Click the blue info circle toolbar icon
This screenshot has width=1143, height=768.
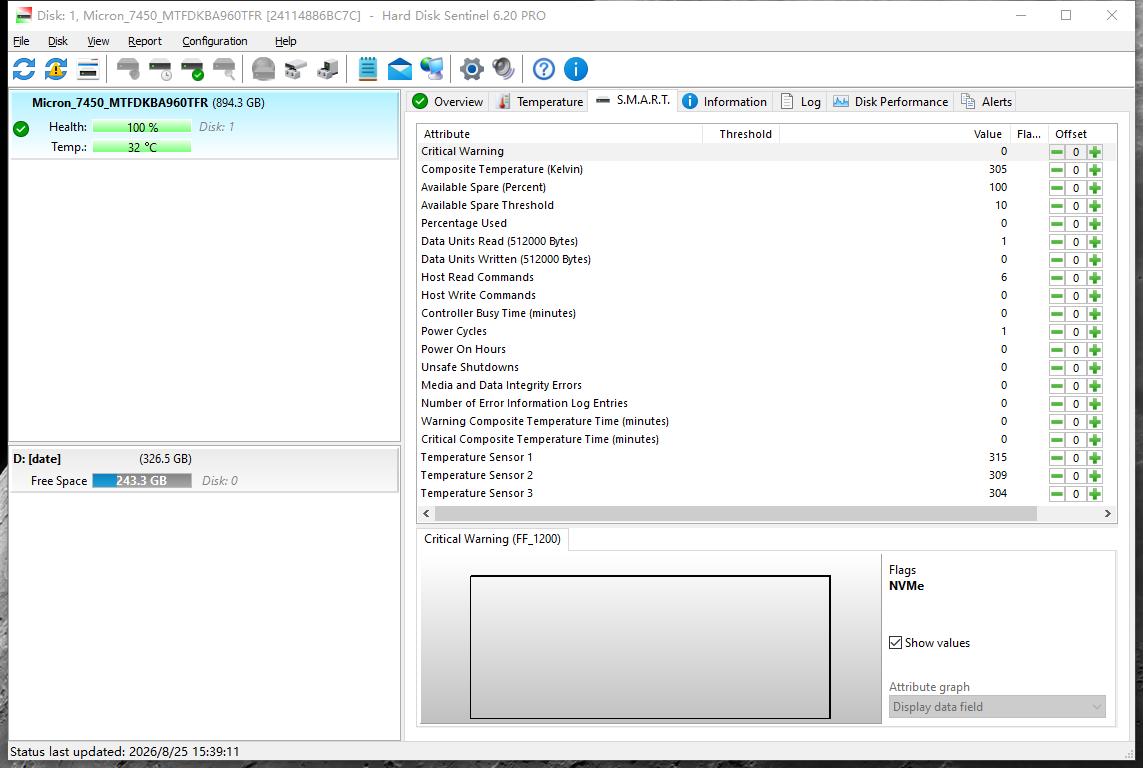click(576, 69)
